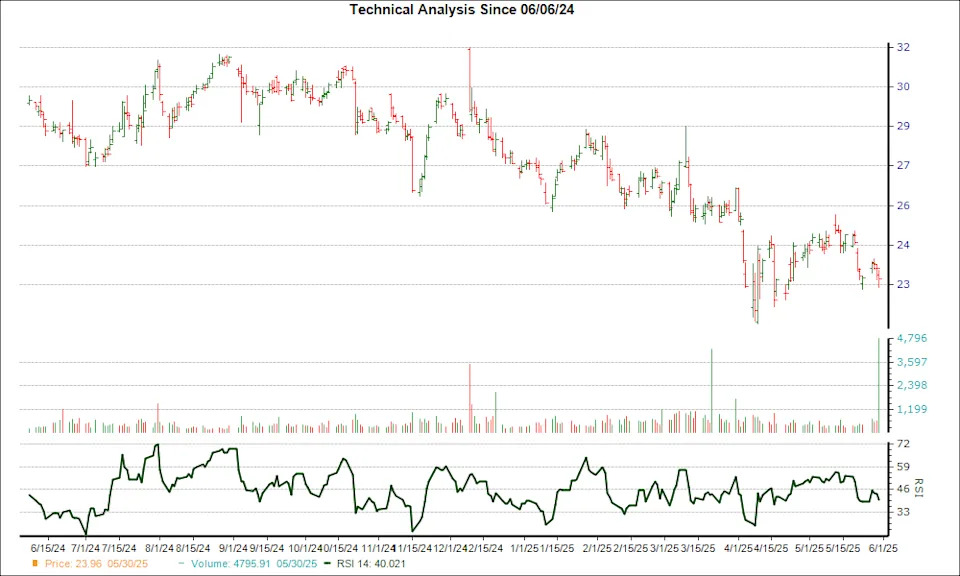Viewport: 960px width, 576px height.
Task: Click the date label 7/15/24
Action: (119, 548)
